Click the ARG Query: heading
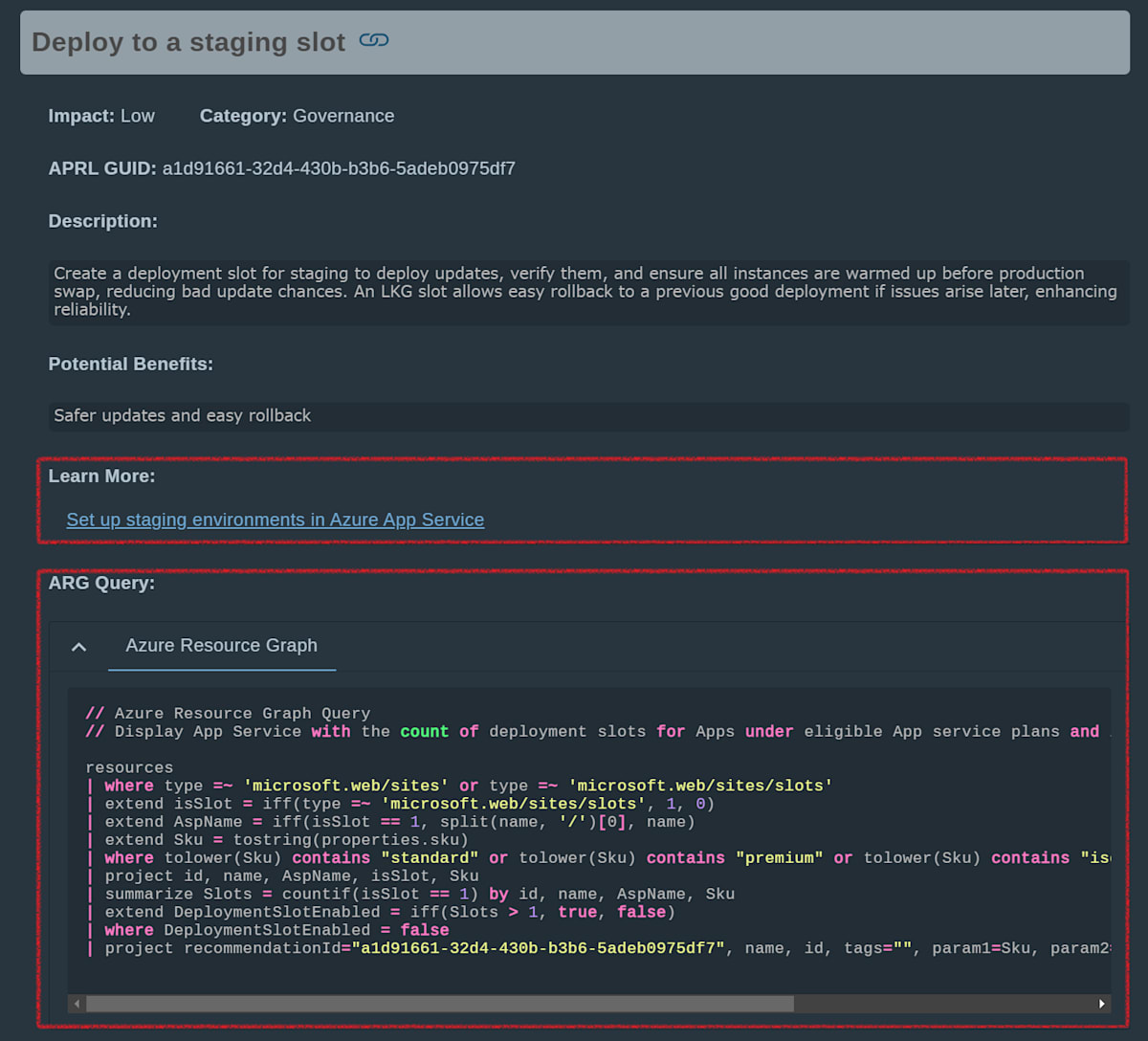The height and width of the screenshot is (1041, 1148). (x=101, y=583)
